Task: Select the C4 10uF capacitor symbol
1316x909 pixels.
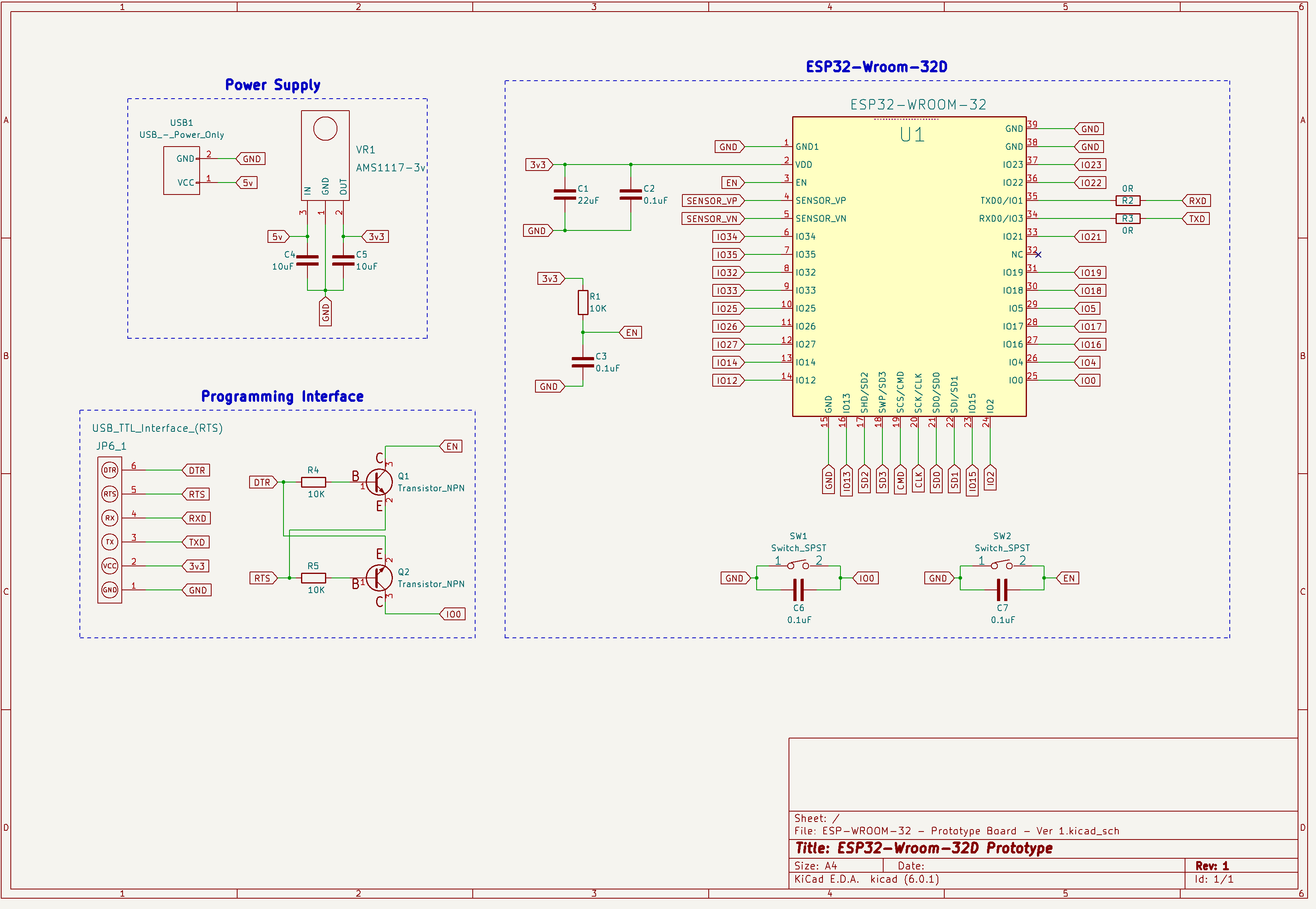Action: 307,260
